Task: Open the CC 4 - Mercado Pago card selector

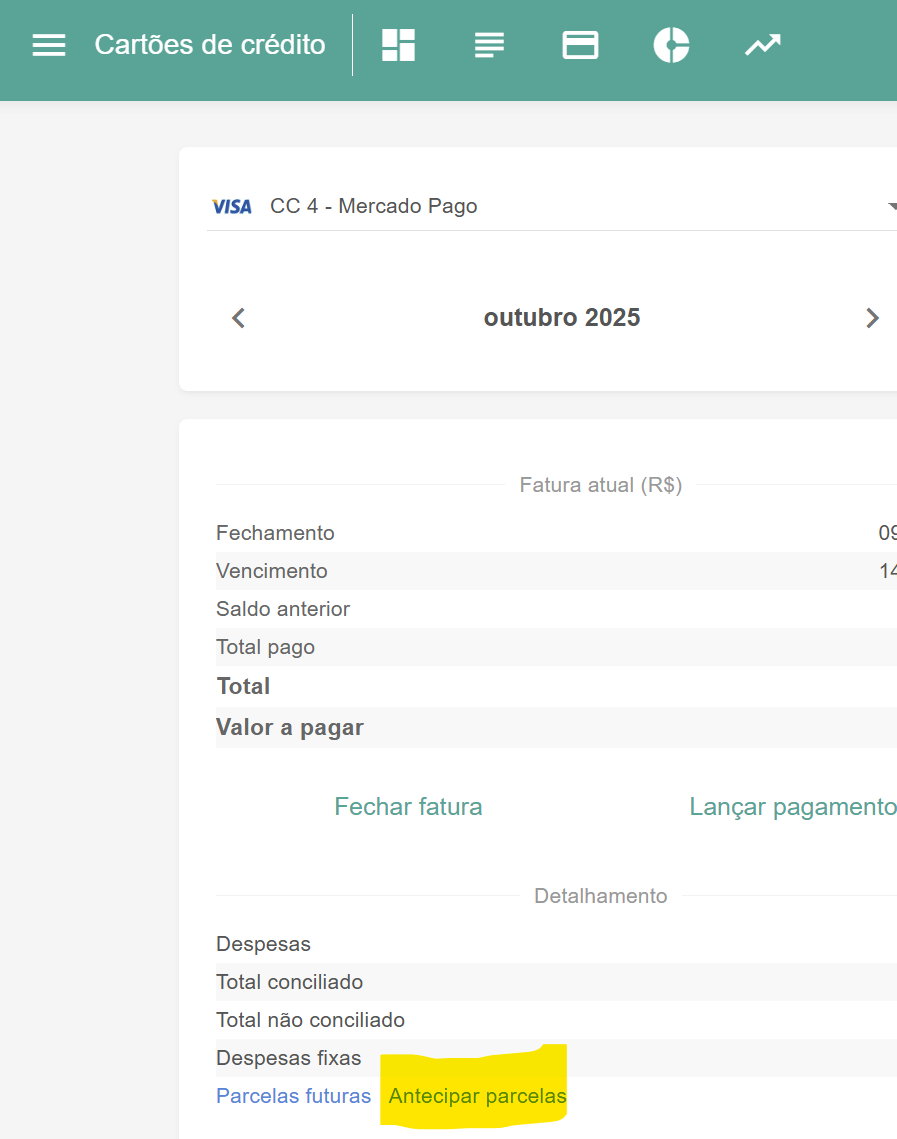Action: [552, 206]
